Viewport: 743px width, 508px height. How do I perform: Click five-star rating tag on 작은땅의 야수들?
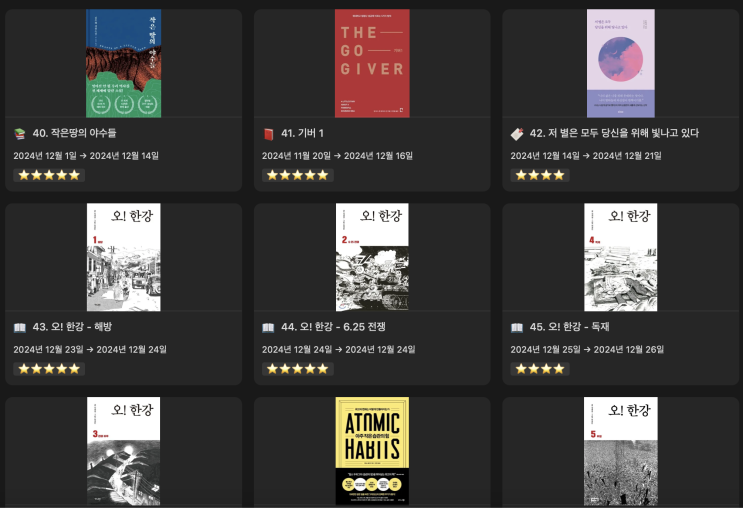49,175
